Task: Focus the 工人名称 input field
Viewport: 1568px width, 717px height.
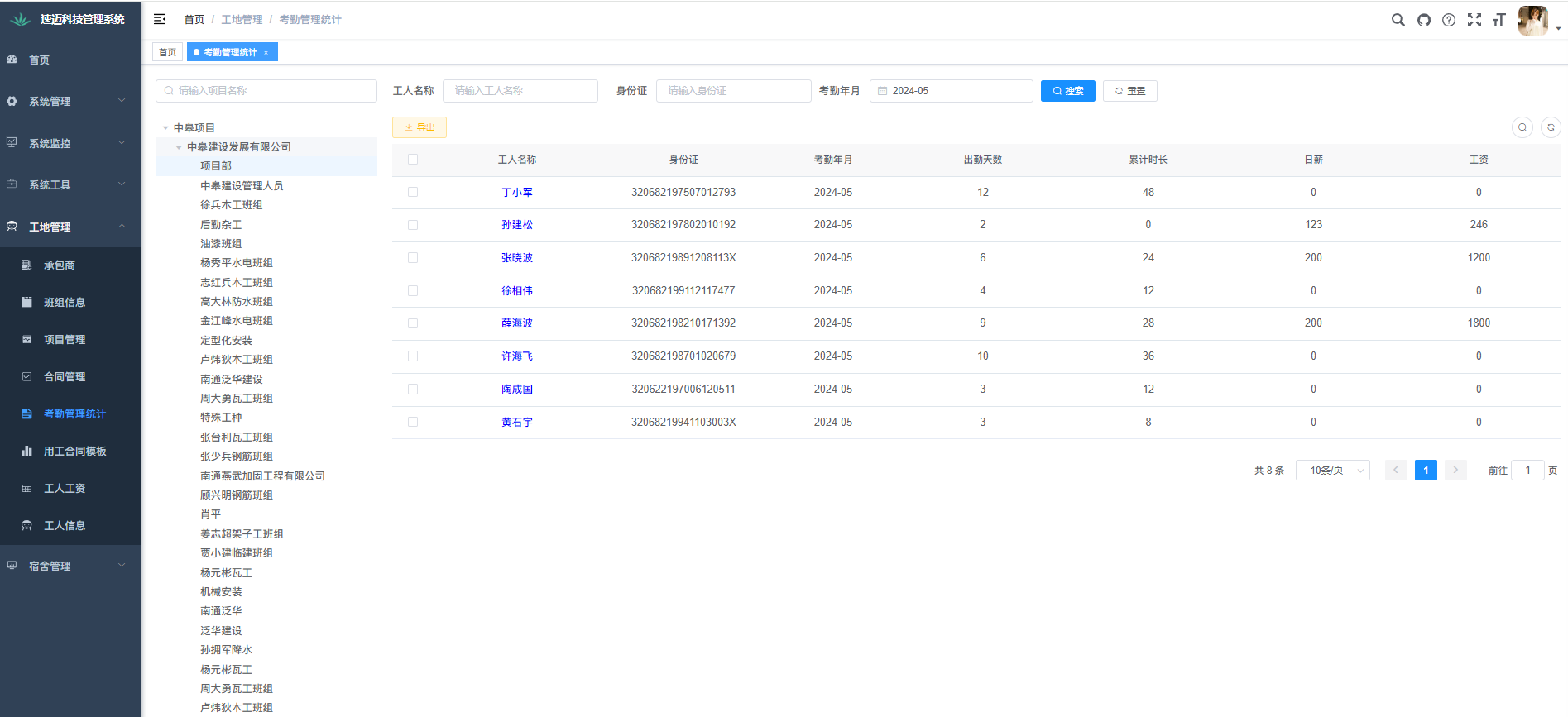Action: (x=520, y=91)
